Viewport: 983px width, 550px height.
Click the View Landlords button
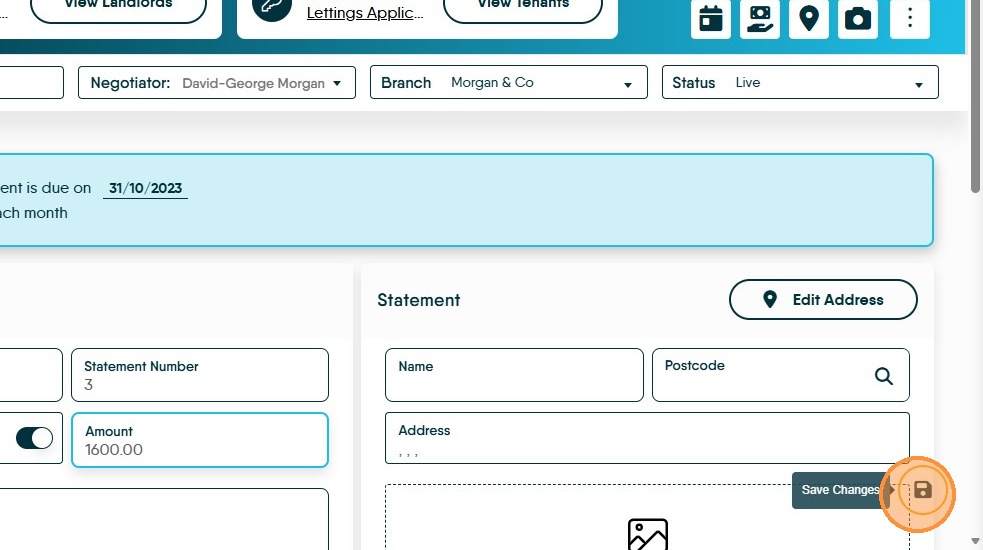(x=118, y=6)
